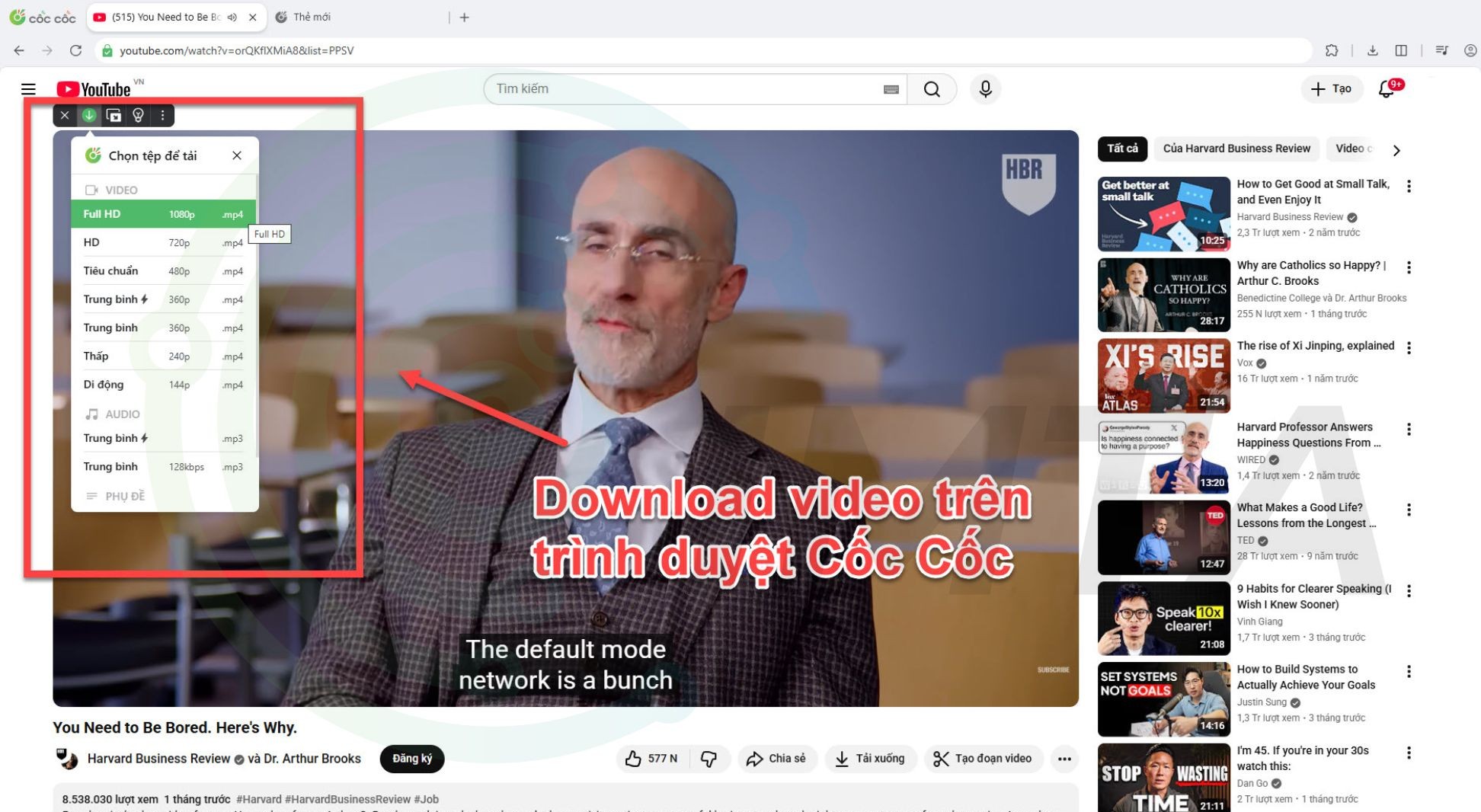
Task: Open YouTube notifications bell
Action: pyautogui.click(x=1387, y=89)
